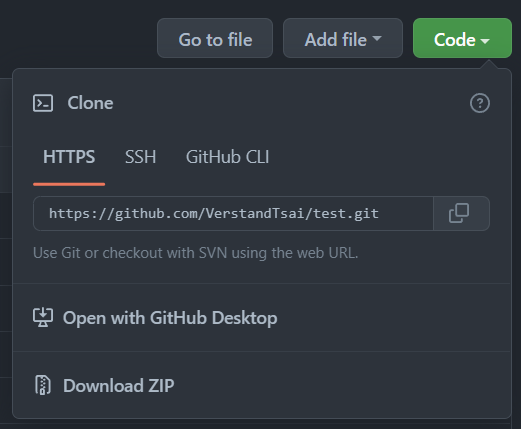The width and height of the screenshot is (521, 429).
Task: Click the orange underline beneath HTTPS
Action: [69, 184]
